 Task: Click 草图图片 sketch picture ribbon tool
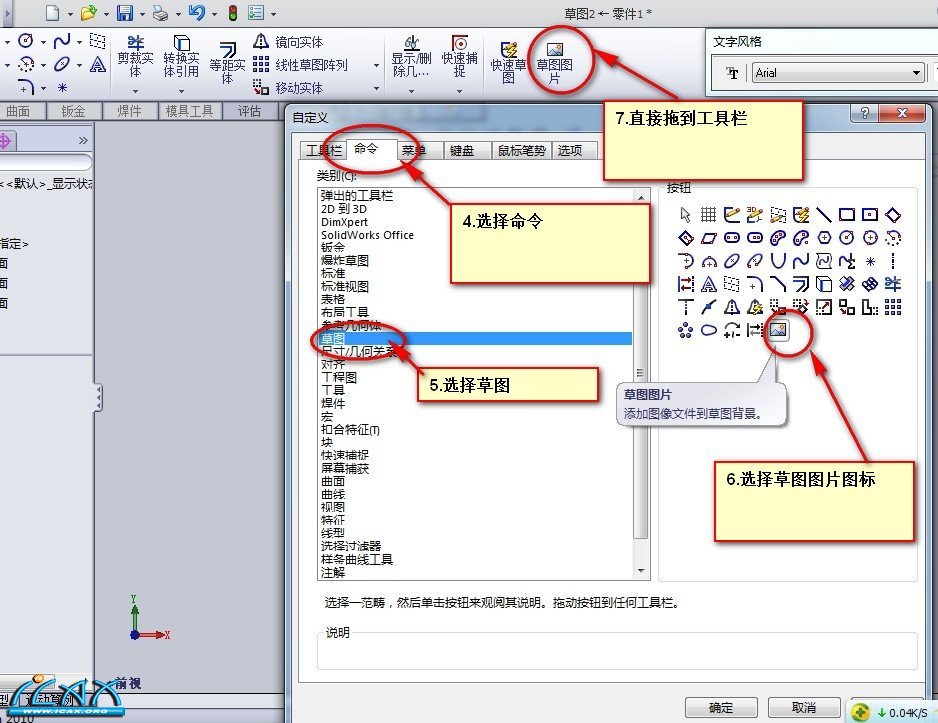(555, 63)
